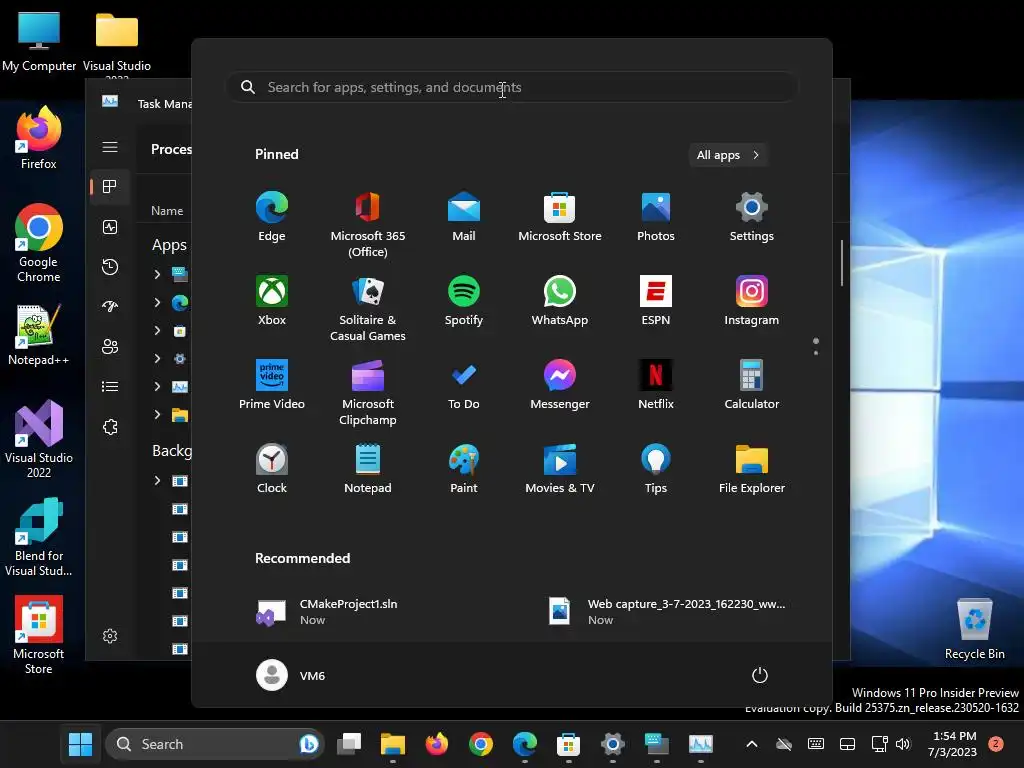This screenshot has height=768, width=1024.
Task: Open WhatsApp
Action: 560,300
